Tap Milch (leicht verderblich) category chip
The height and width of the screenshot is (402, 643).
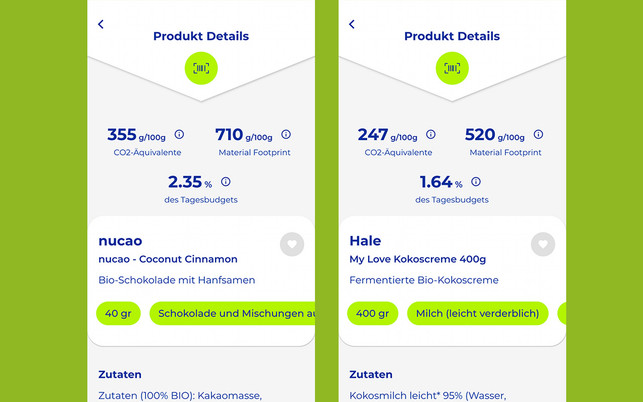tap(477, 313)
